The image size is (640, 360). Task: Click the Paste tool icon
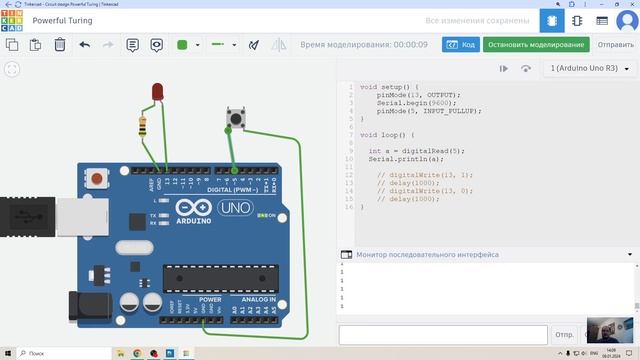click(x=36, y=44)
